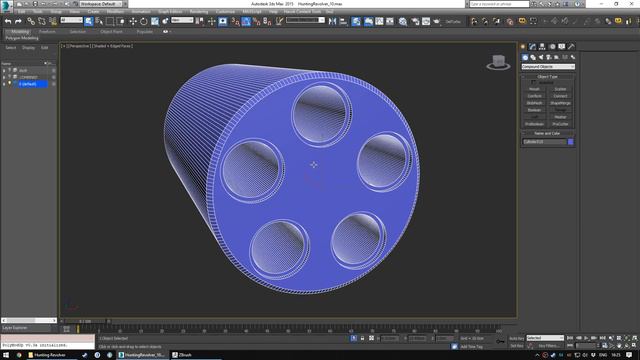This screenshot has width=640, height=360.
Task: Open the selection filter dropdown
Action: click(71, 20)
